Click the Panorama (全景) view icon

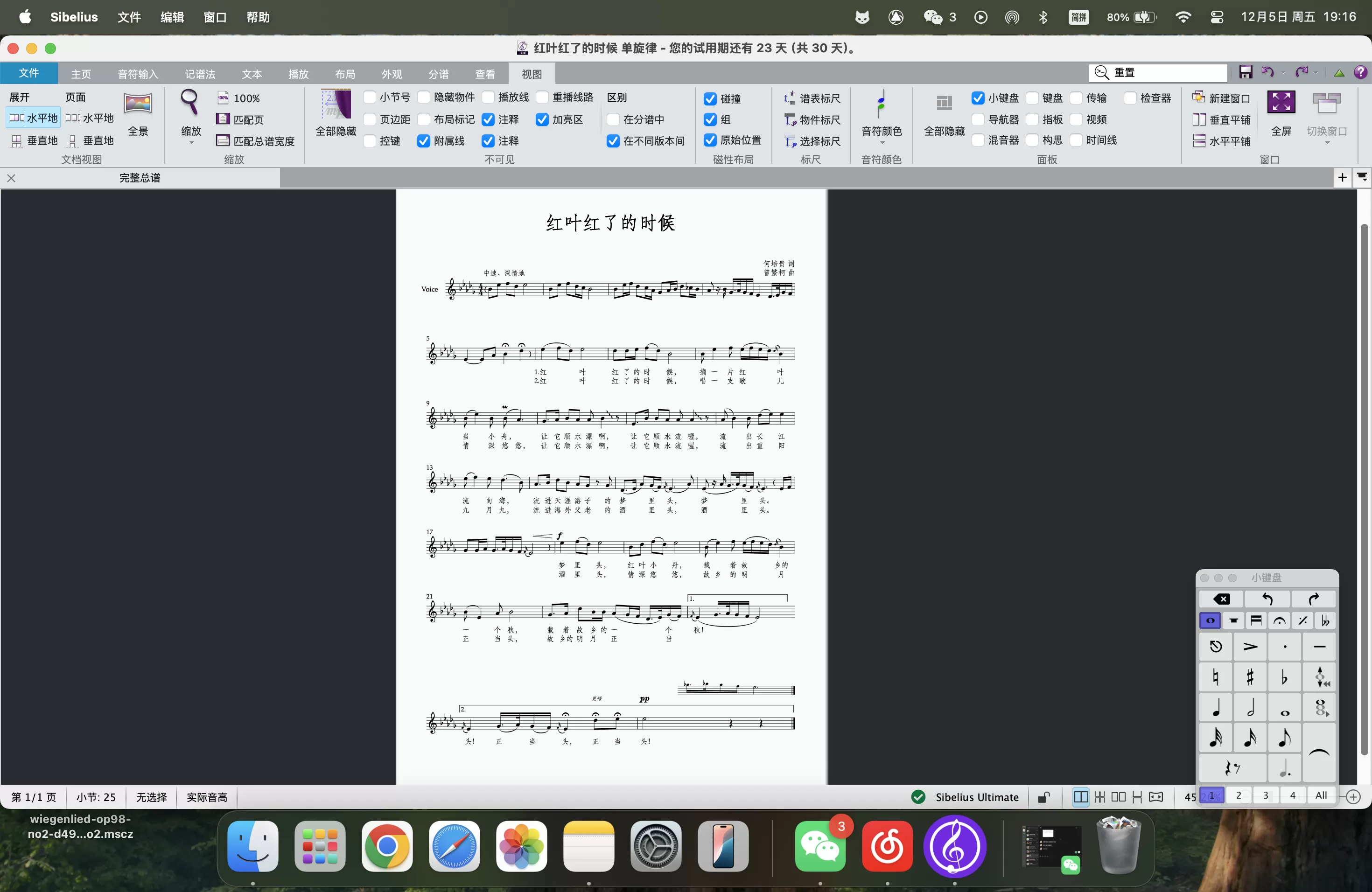pyautogui.click(x=138, y=104)
